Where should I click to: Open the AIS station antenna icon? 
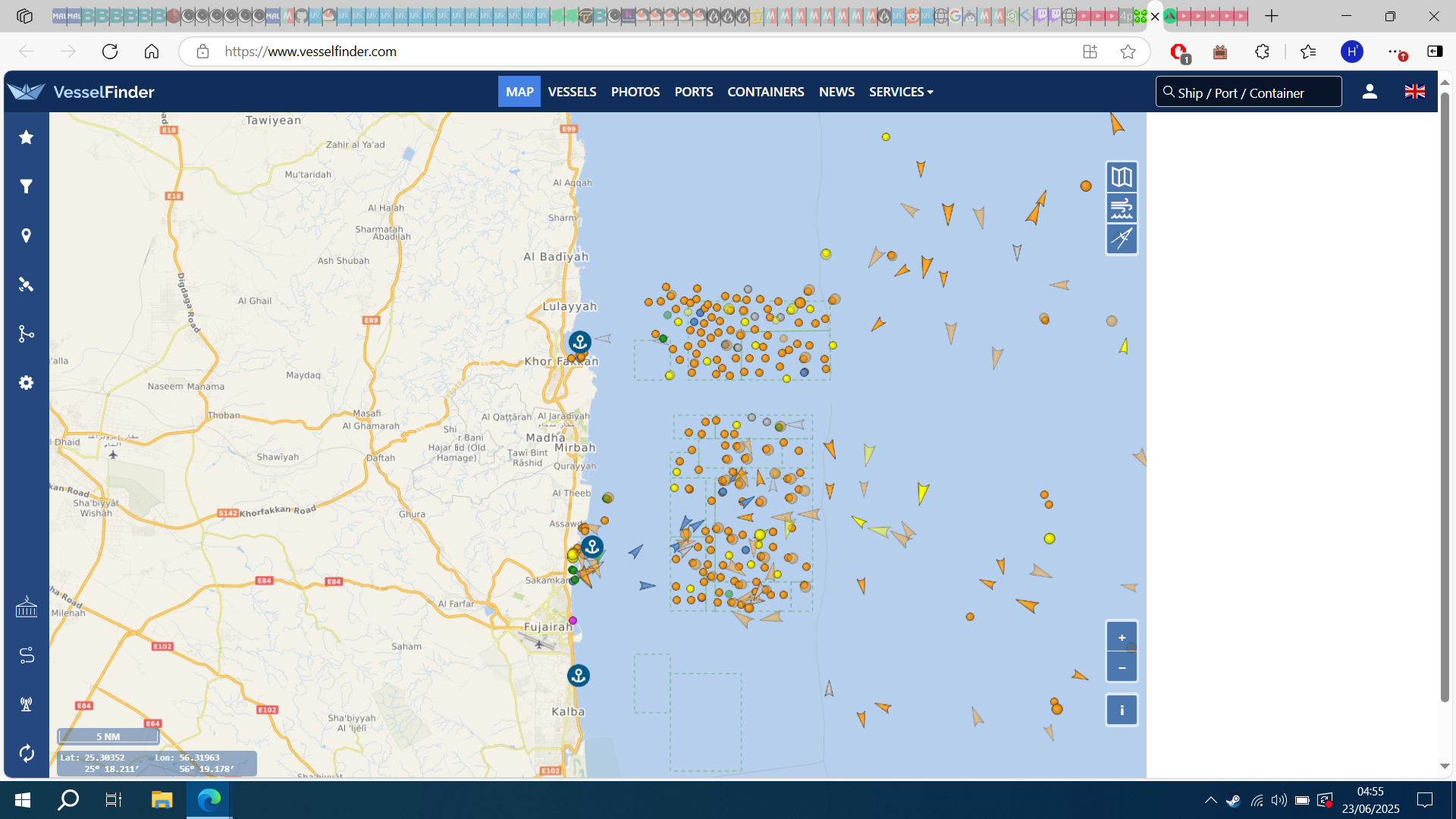[27, 704]
